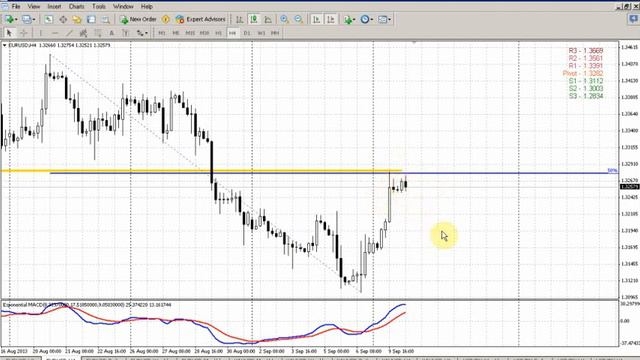Select the horizontal line tool
The width and height of the screenshot is (640, 360).
click(55, 33)
